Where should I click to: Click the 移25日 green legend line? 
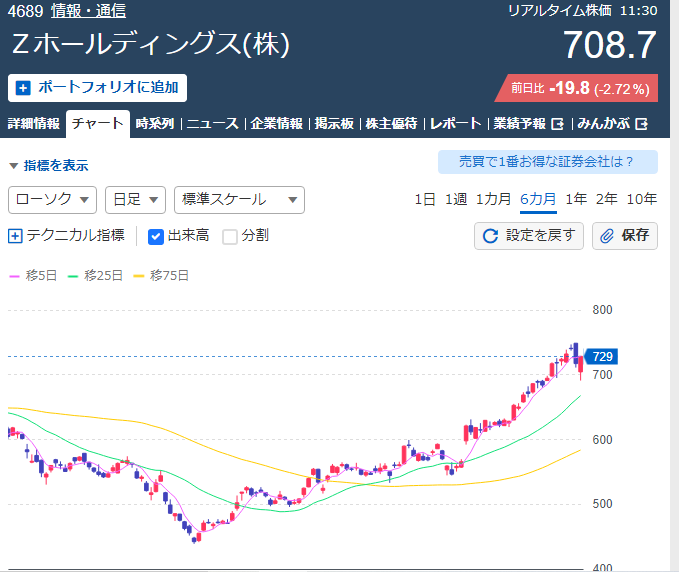tap(75, 275)
